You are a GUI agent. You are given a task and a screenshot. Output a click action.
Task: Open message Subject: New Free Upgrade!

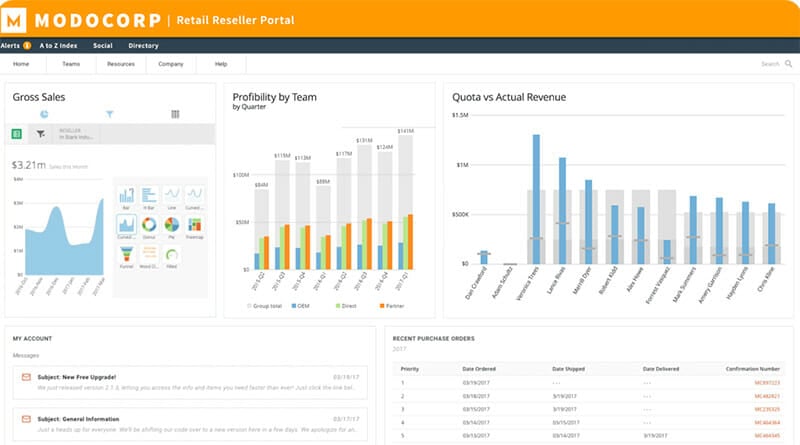pyautogui.click(x=190, y=382)
